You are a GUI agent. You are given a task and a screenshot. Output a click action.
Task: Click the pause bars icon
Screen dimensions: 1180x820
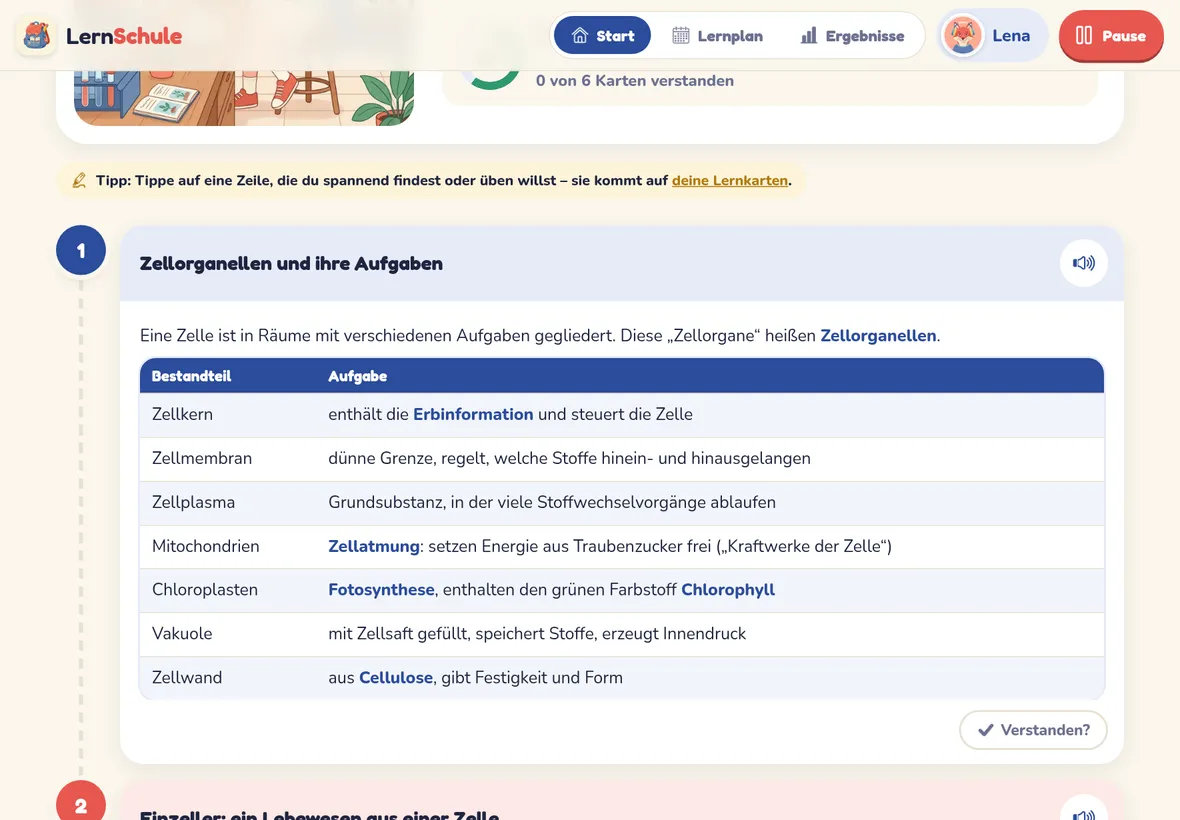coord(1084,35)
